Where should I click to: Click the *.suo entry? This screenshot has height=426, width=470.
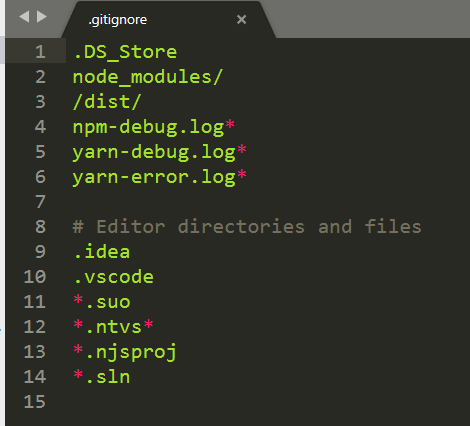point(102,302)
